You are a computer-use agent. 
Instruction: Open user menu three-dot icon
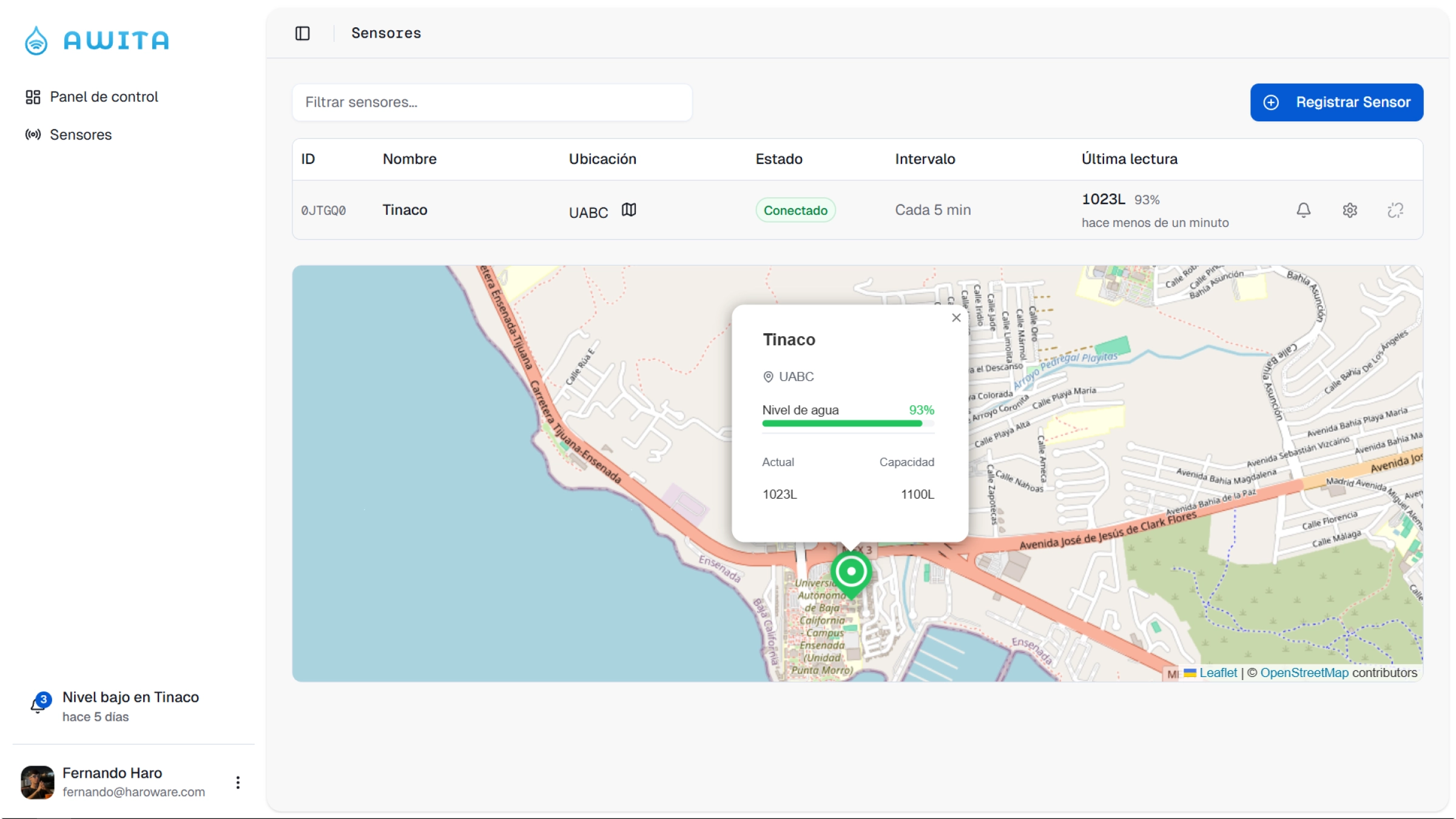pyautogui.click(x=238, y=783)
